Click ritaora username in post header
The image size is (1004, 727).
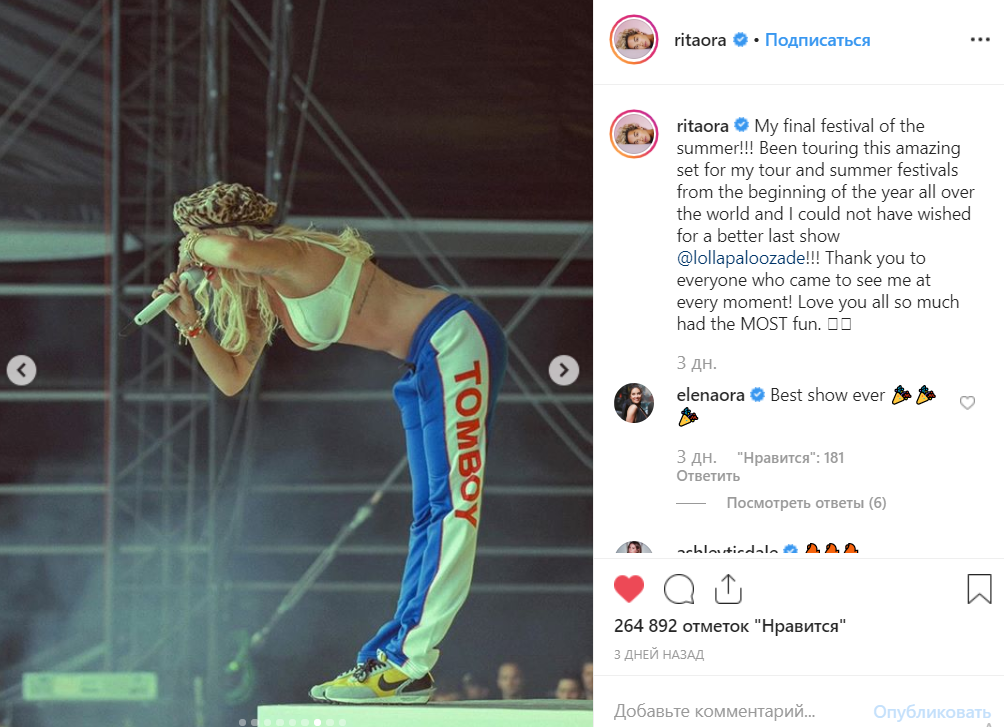[700, 40]
